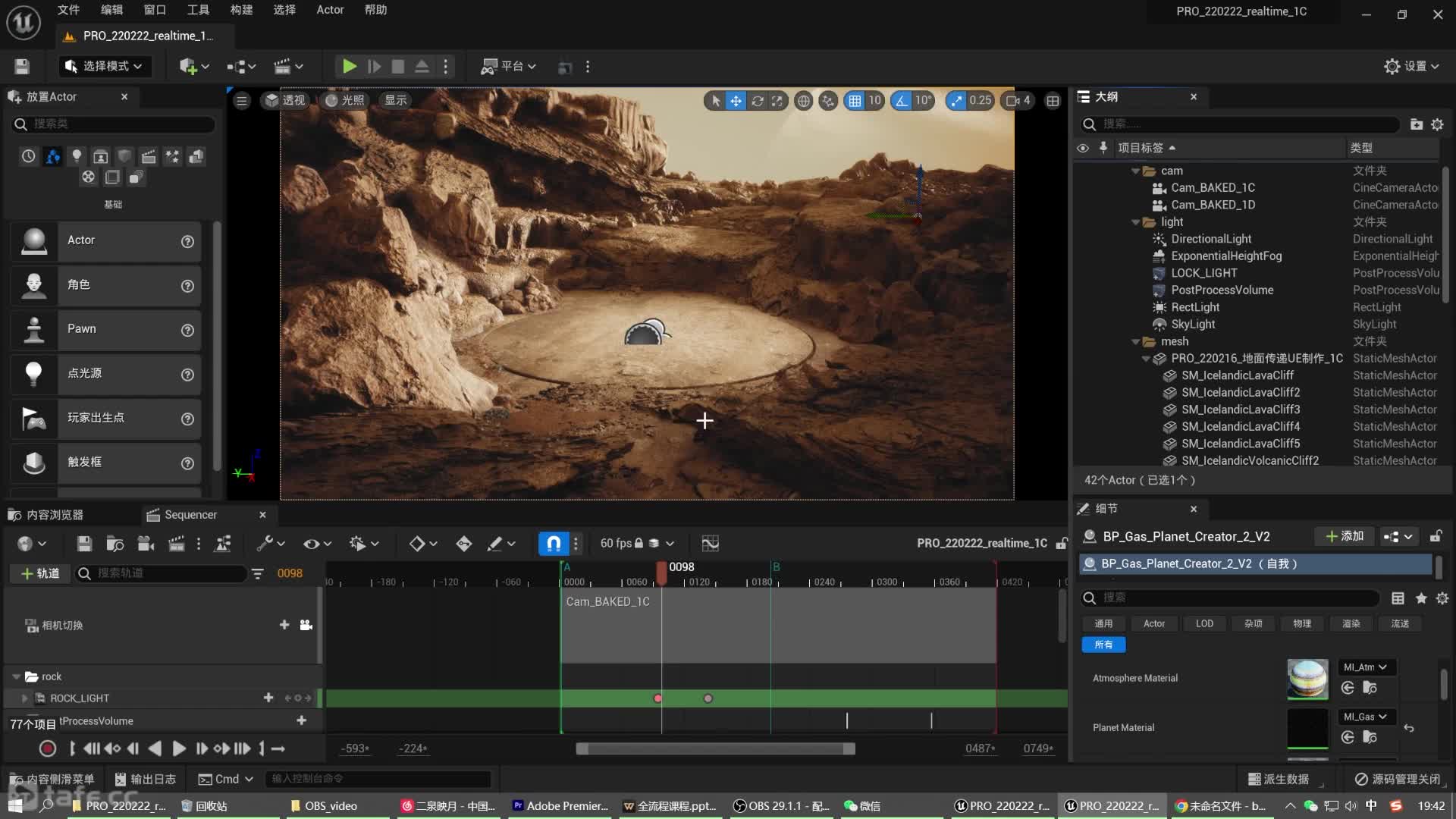The width and height of the screenshot is (1456, 819).
Task: Click the surface snapping icon in viewport
Action: [828, 100]
